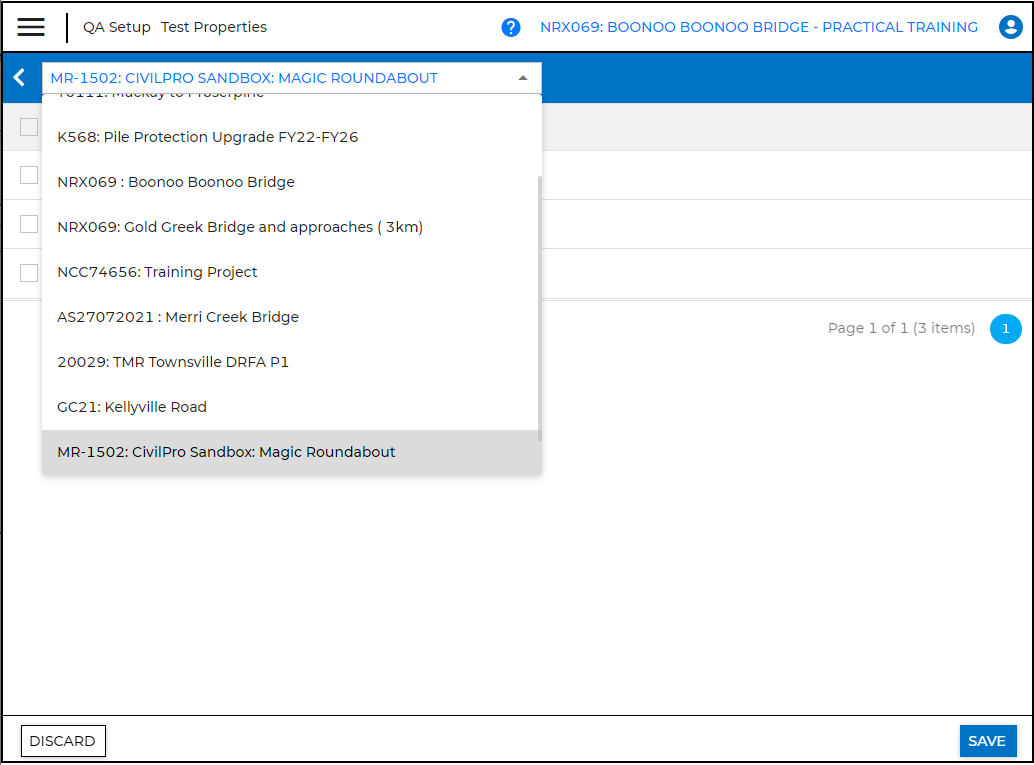Click the SAVE button
Screen dimensions: 1034x765
click(x=987, y=741)
